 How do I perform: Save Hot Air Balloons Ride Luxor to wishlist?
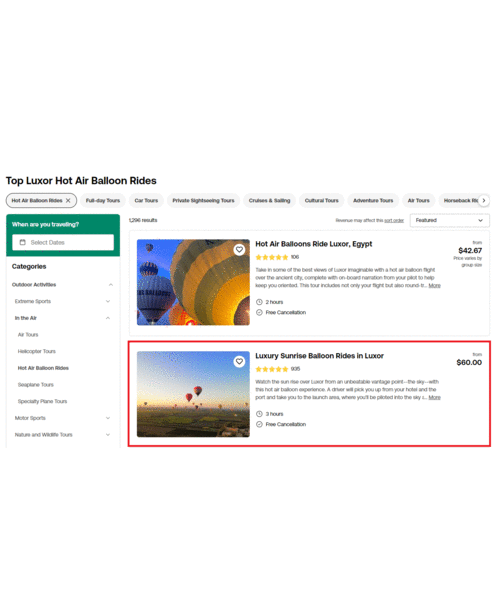tap(239, 249)
